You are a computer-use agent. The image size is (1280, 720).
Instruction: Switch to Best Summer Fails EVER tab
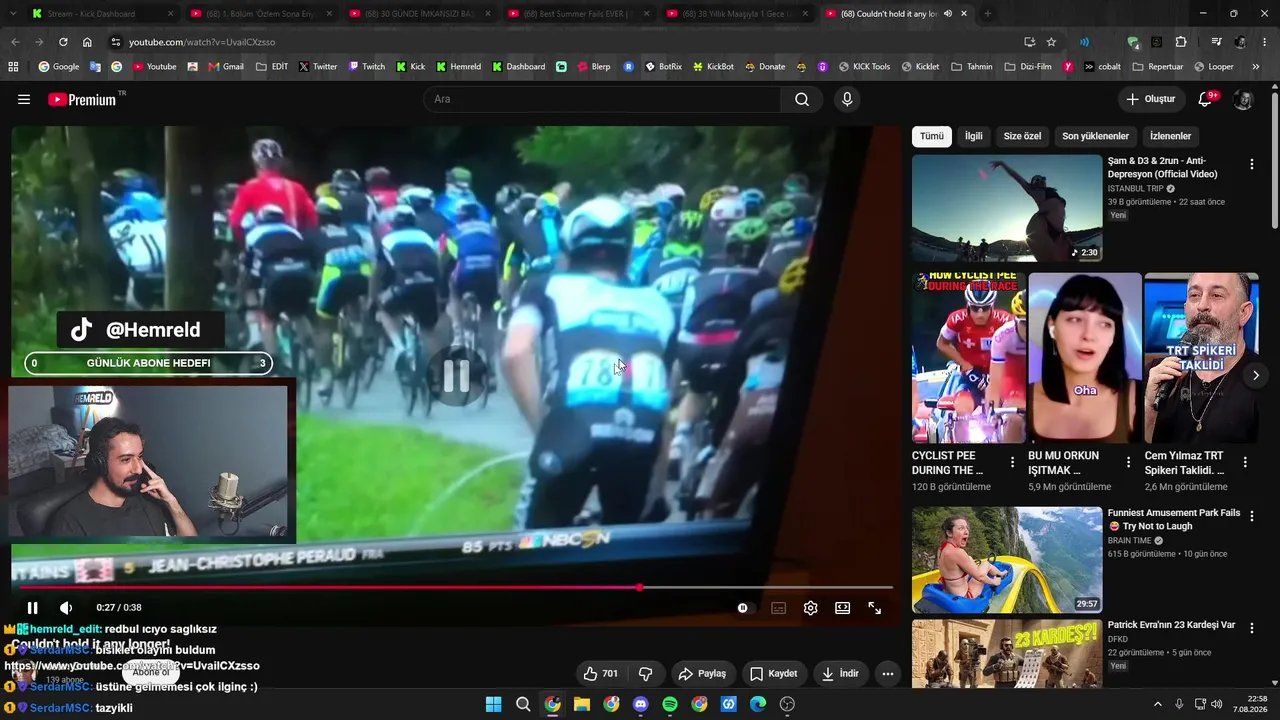[579, 14]
